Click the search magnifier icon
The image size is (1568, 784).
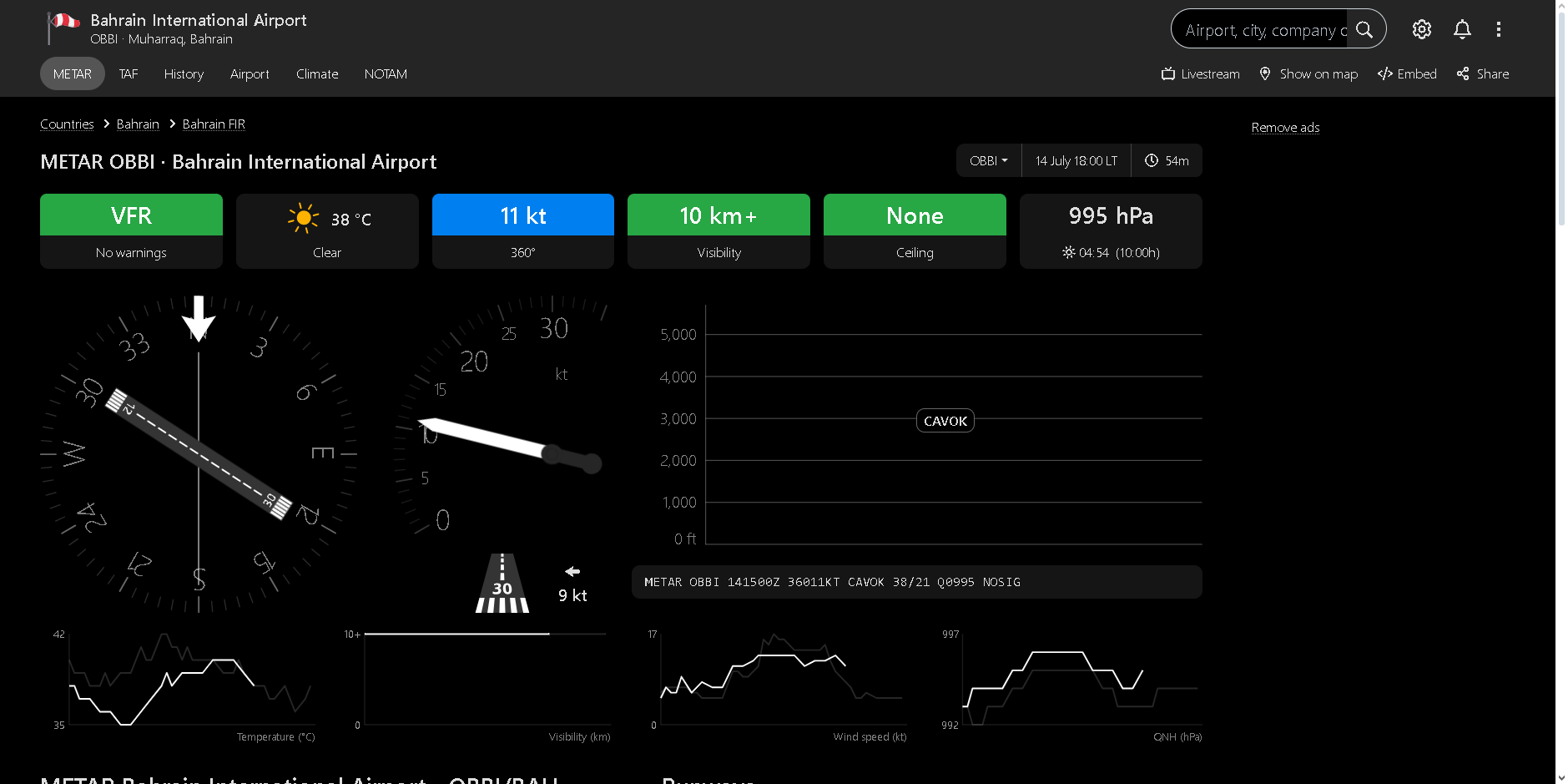tap(1364, 29)
